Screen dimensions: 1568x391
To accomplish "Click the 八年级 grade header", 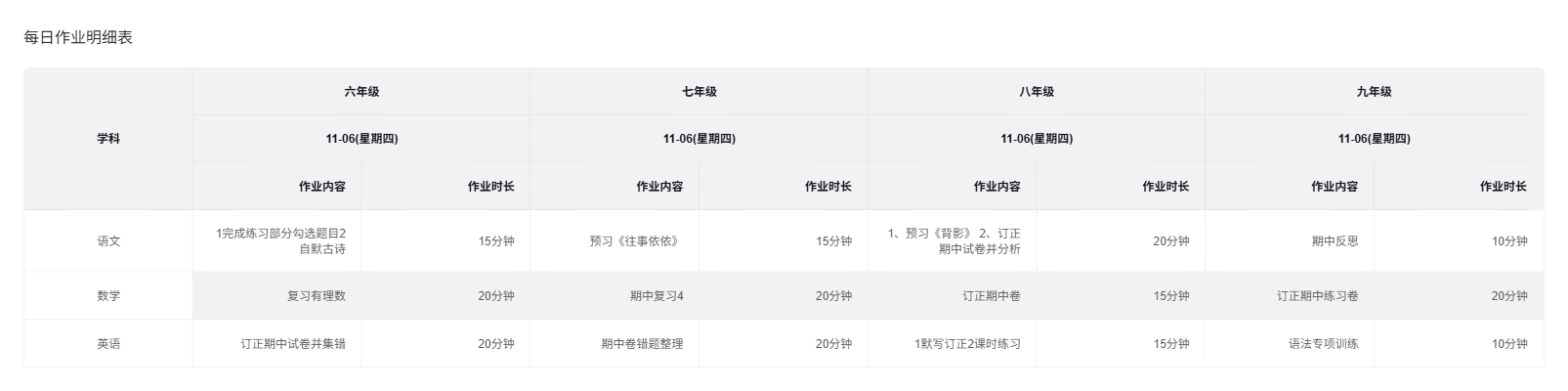I will tap(1037, 92).
